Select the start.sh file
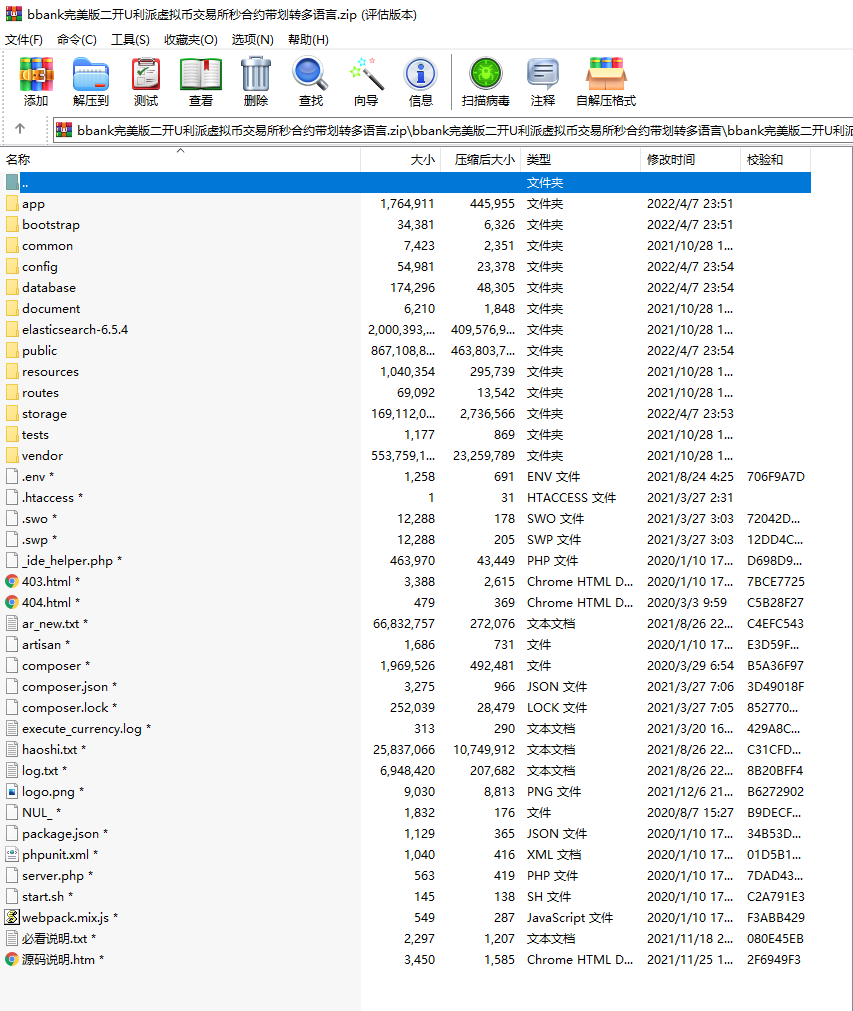Image resolution: width=853 pixels, height=1011 pixels. pos(407,897)
